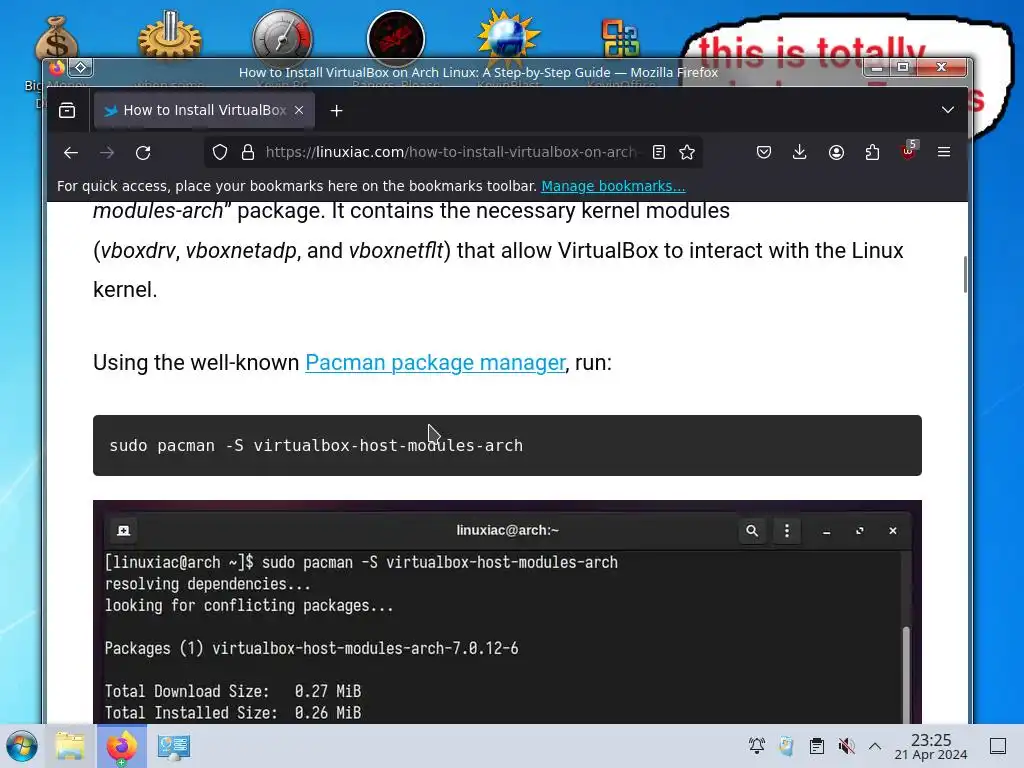Open the Firefox hamburger application menu
Viewport: 1024px width, 768px height.
point(944,152)
